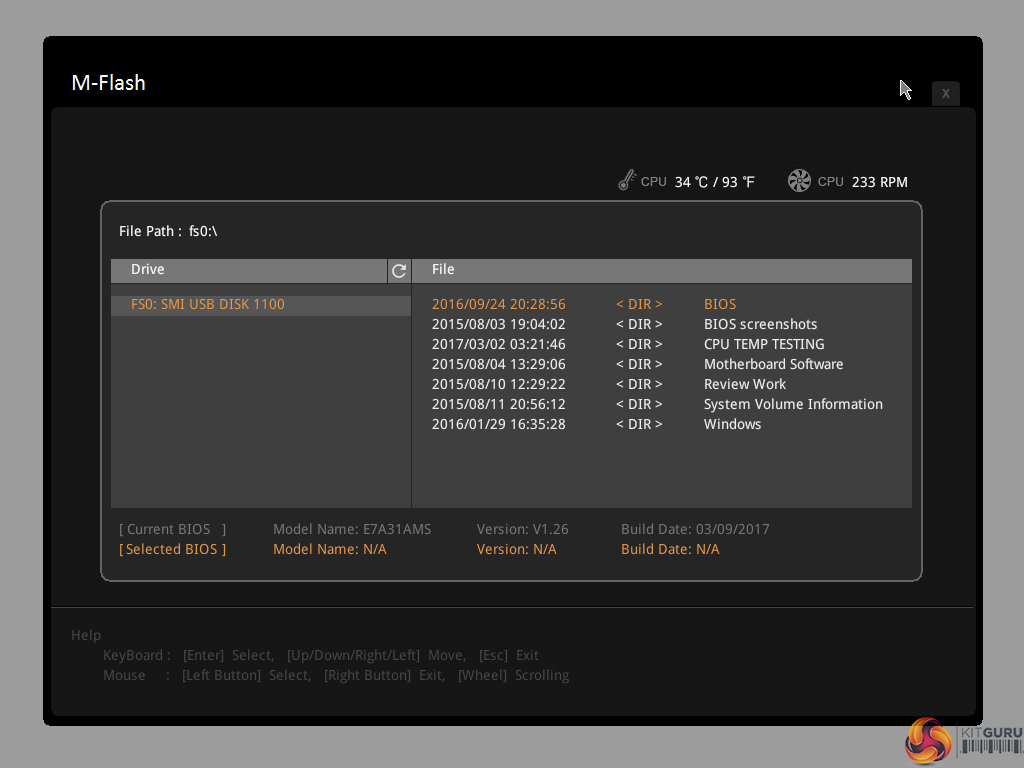
Task: Open the BIOS screenshots folder
Action: point(760,324)
